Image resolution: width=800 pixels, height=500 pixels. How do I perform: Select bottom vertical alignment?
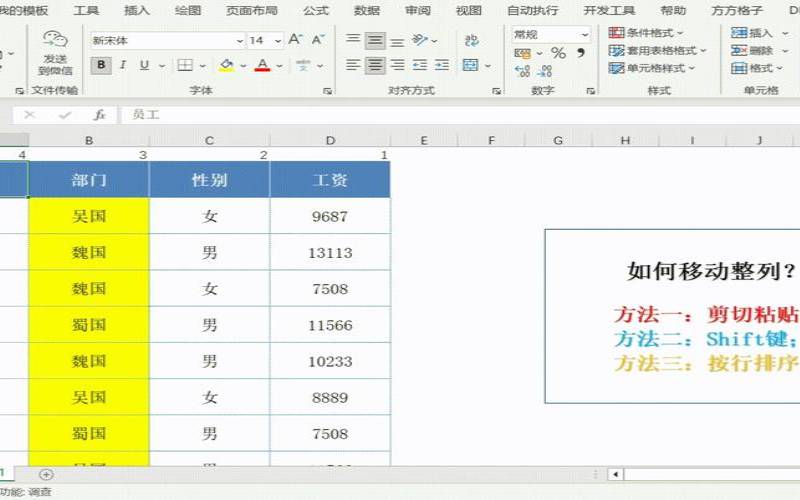397,41
